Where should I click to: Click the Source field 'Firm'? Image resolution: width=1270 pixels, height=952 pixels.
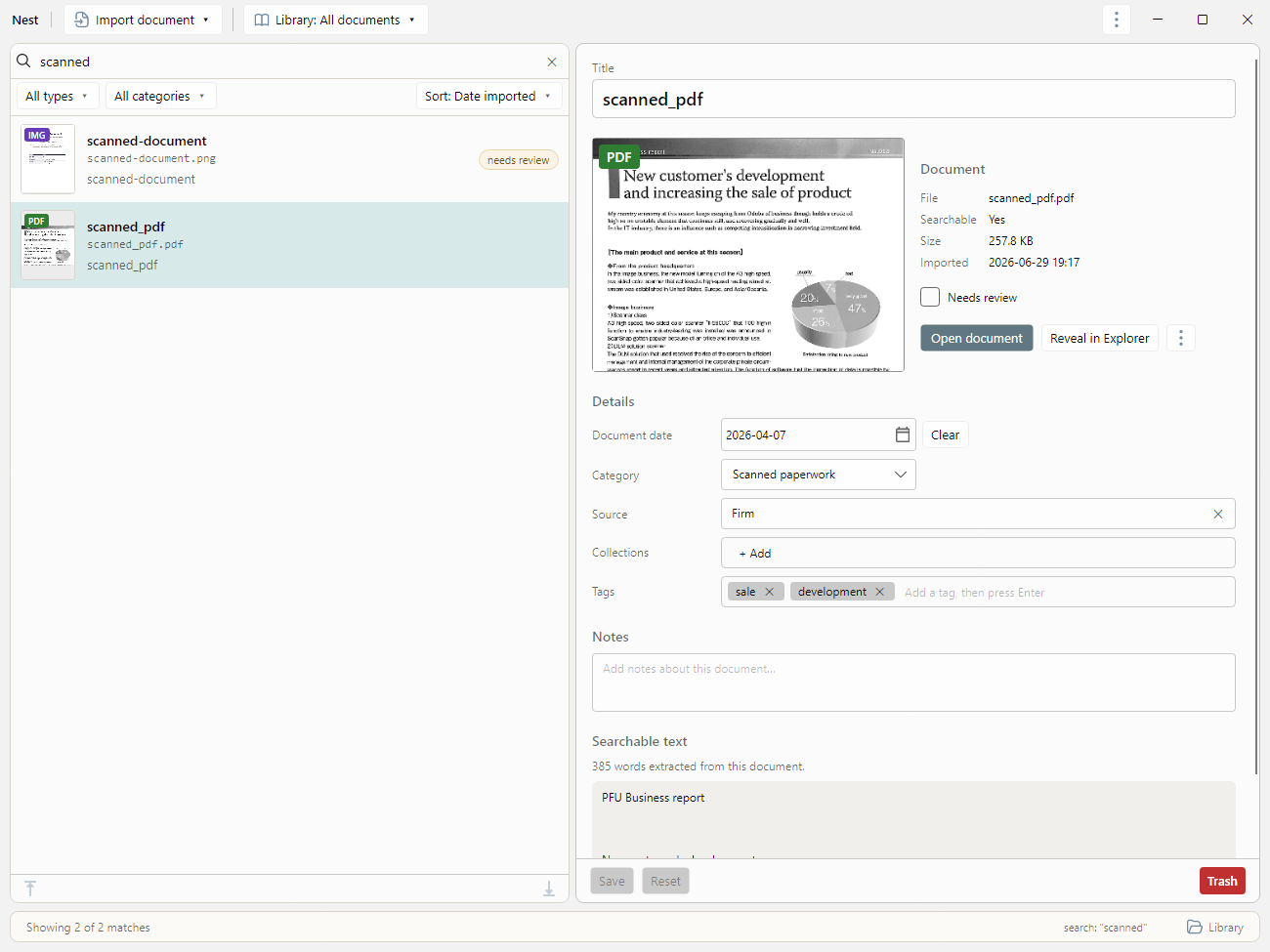click(x=978, y=514)
